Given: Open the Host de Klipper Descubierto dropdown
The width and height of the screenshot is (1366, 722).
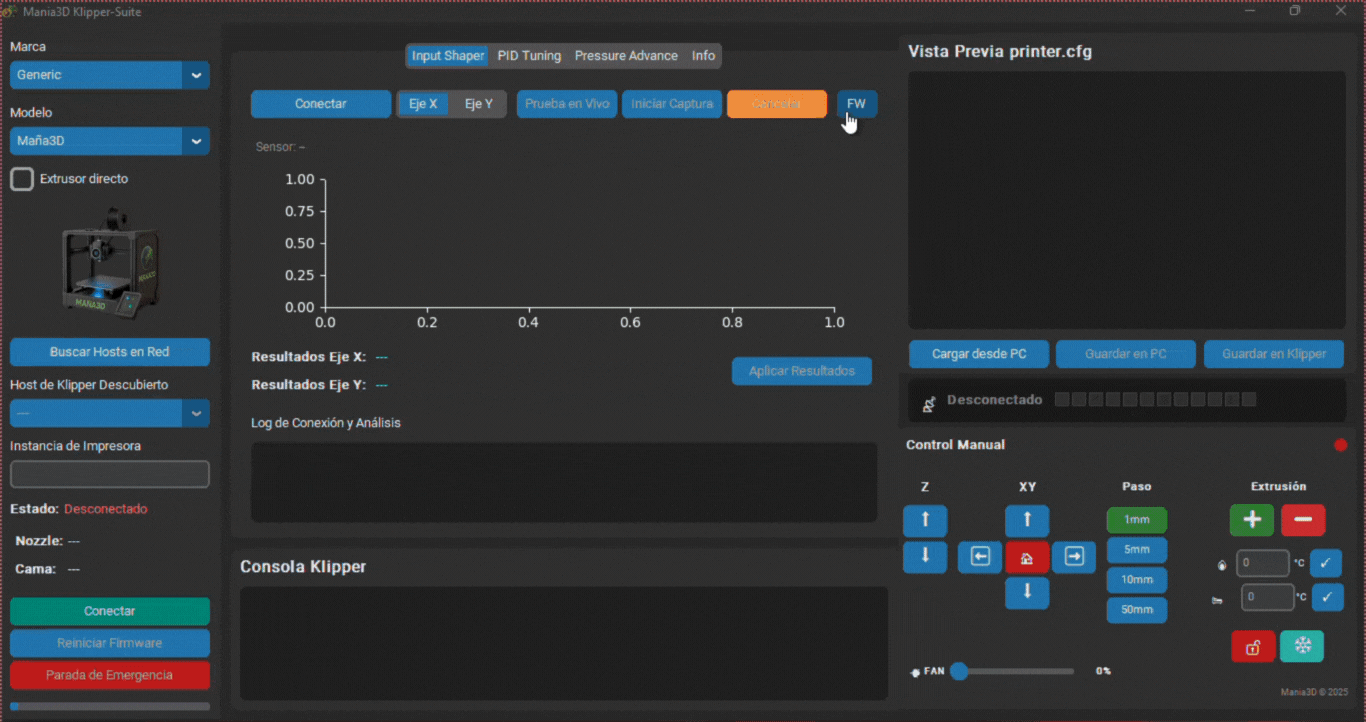Looking at the screenshot, I should tap(110, 413).
